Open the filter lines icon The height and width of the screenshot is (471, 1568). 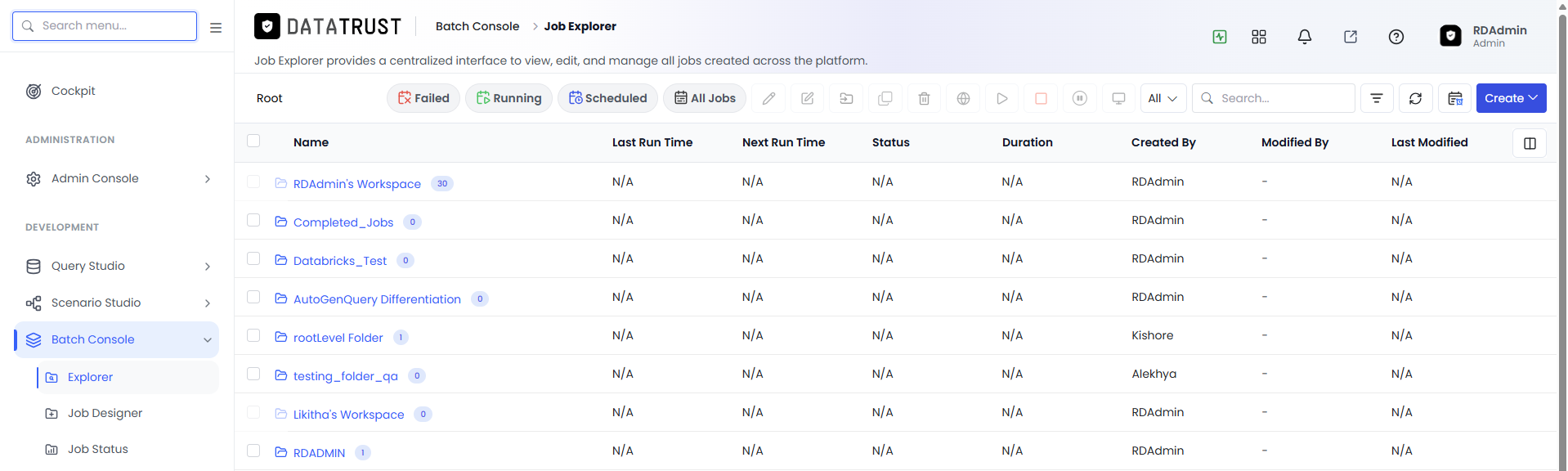[1377, 98]
